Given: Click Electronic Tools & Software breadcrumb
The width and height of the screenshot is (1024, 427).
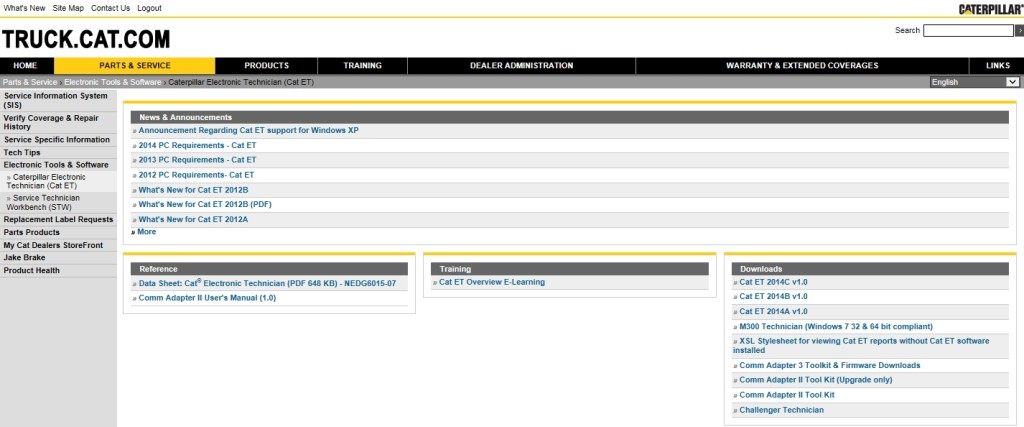Looking at the screenshot, I should (112, 82).
